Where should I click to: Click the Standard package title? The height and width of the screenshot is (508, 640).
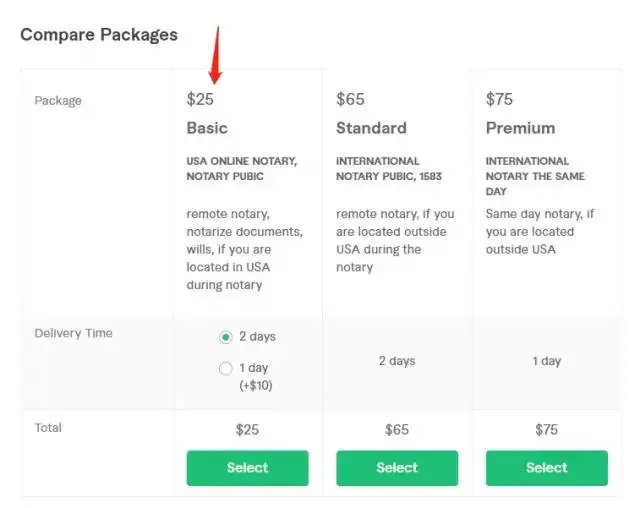(371, 128)
